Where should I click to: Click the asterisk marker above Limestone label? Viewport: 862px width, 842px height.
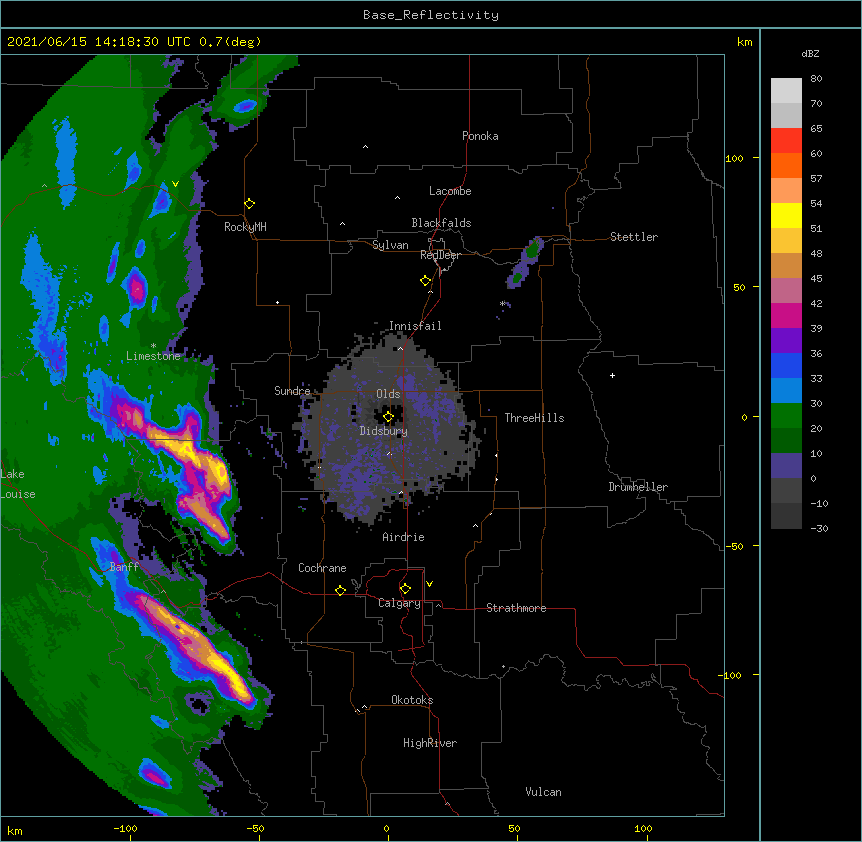[x=153, y=346]
